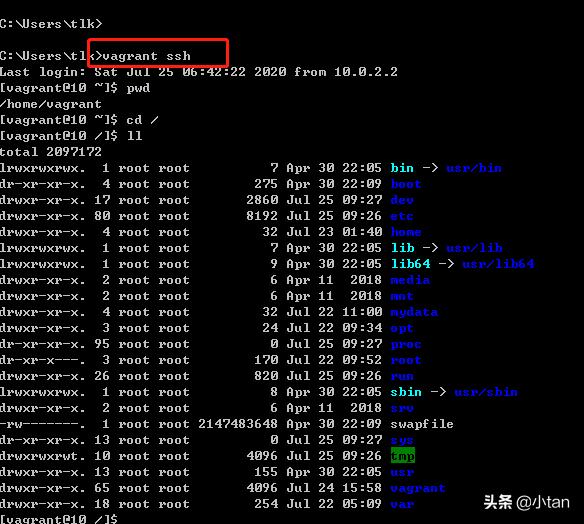Viewport: 584px width, 524px height.
Task: Click the 'sys' directory name
Action: tap(402, 440)
